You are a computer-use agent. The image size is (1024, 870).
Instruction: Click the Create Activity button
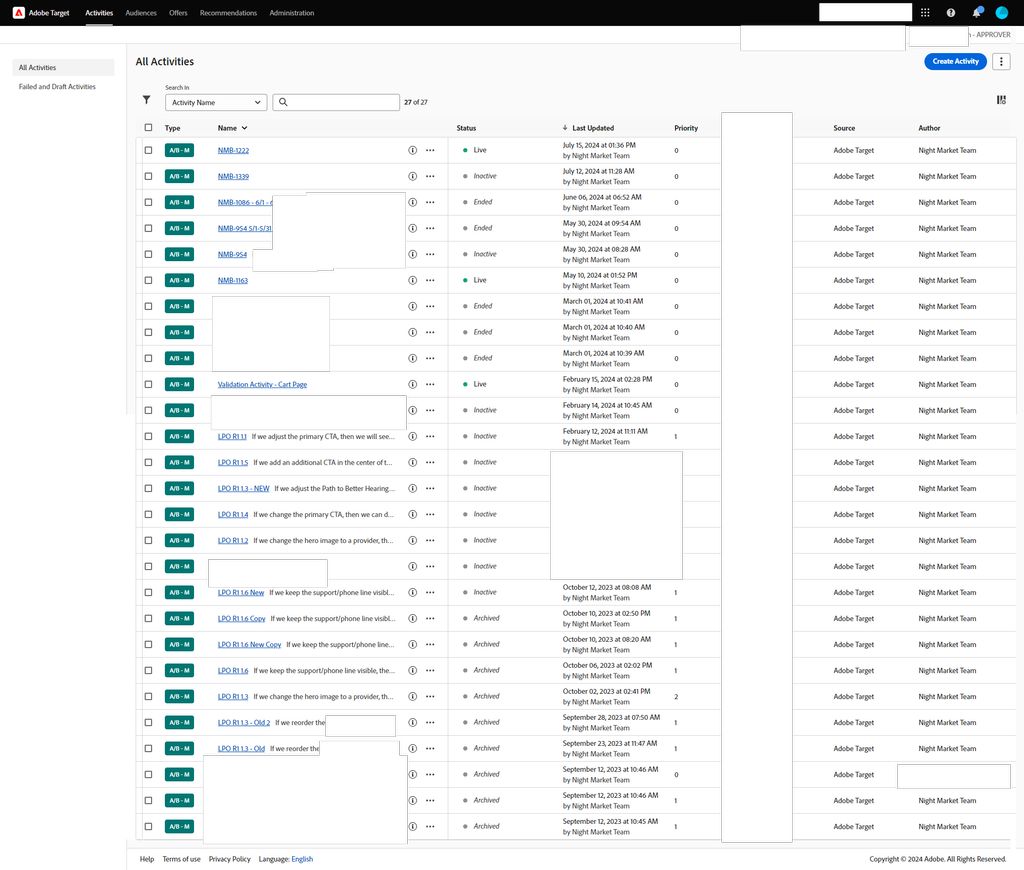[955, 62]
